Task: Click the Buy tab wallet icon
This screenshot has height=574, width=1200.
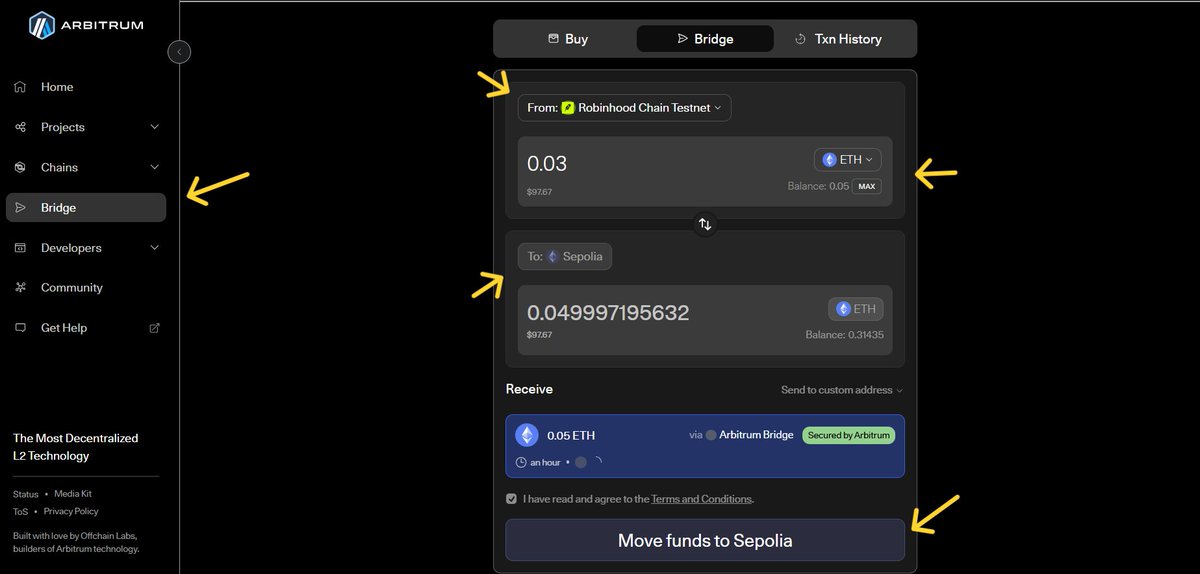Action: (553, 39)
